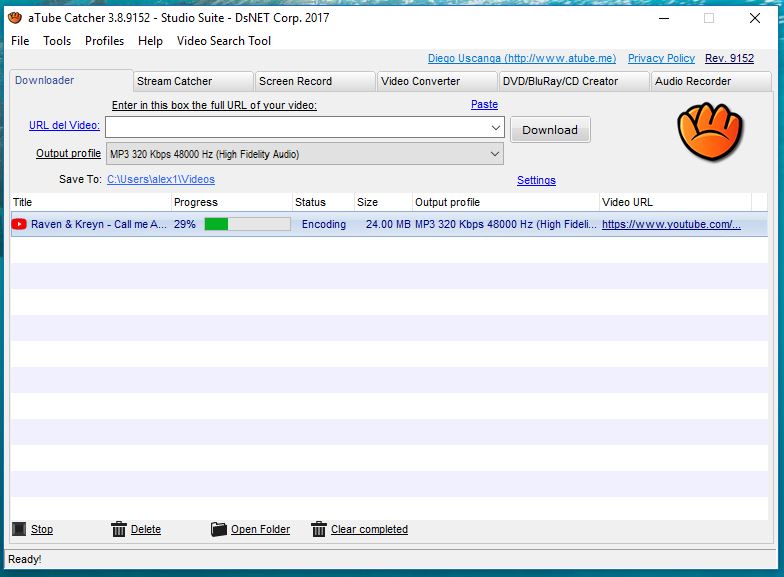
Task: Open the Diego Uscanga atube.me link
Action: (522, 58)
